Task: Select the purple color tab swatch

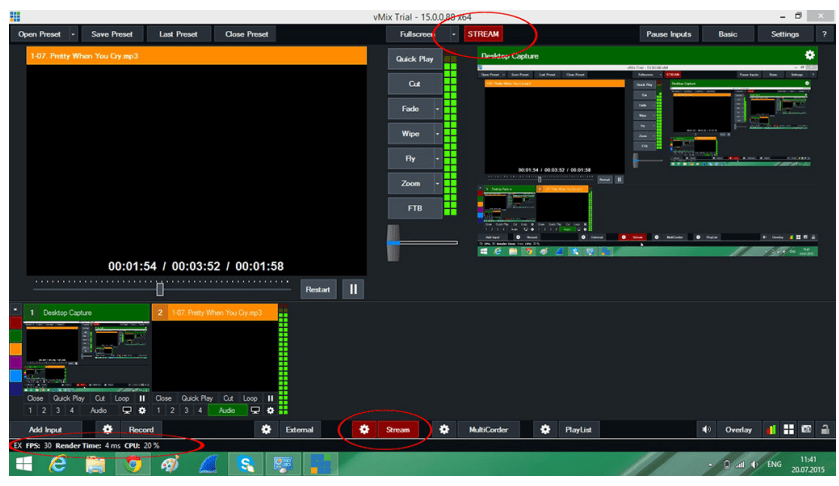Action: click(16, 362)
